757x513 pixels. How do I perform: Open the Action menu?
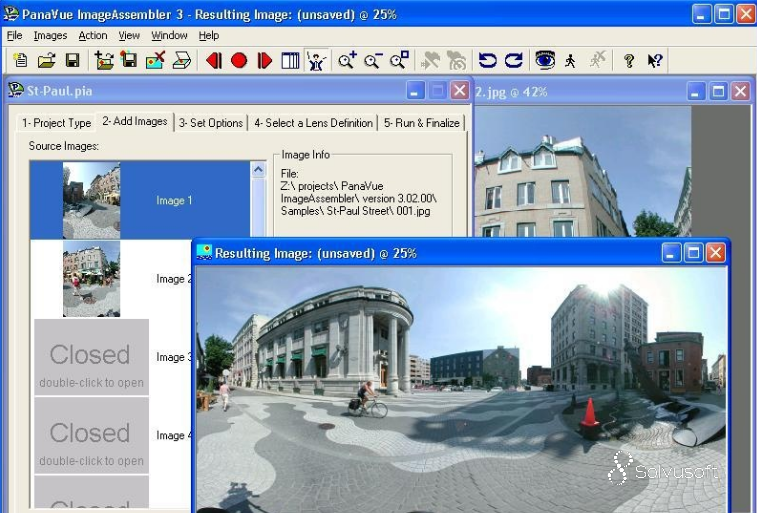[93, 36]
